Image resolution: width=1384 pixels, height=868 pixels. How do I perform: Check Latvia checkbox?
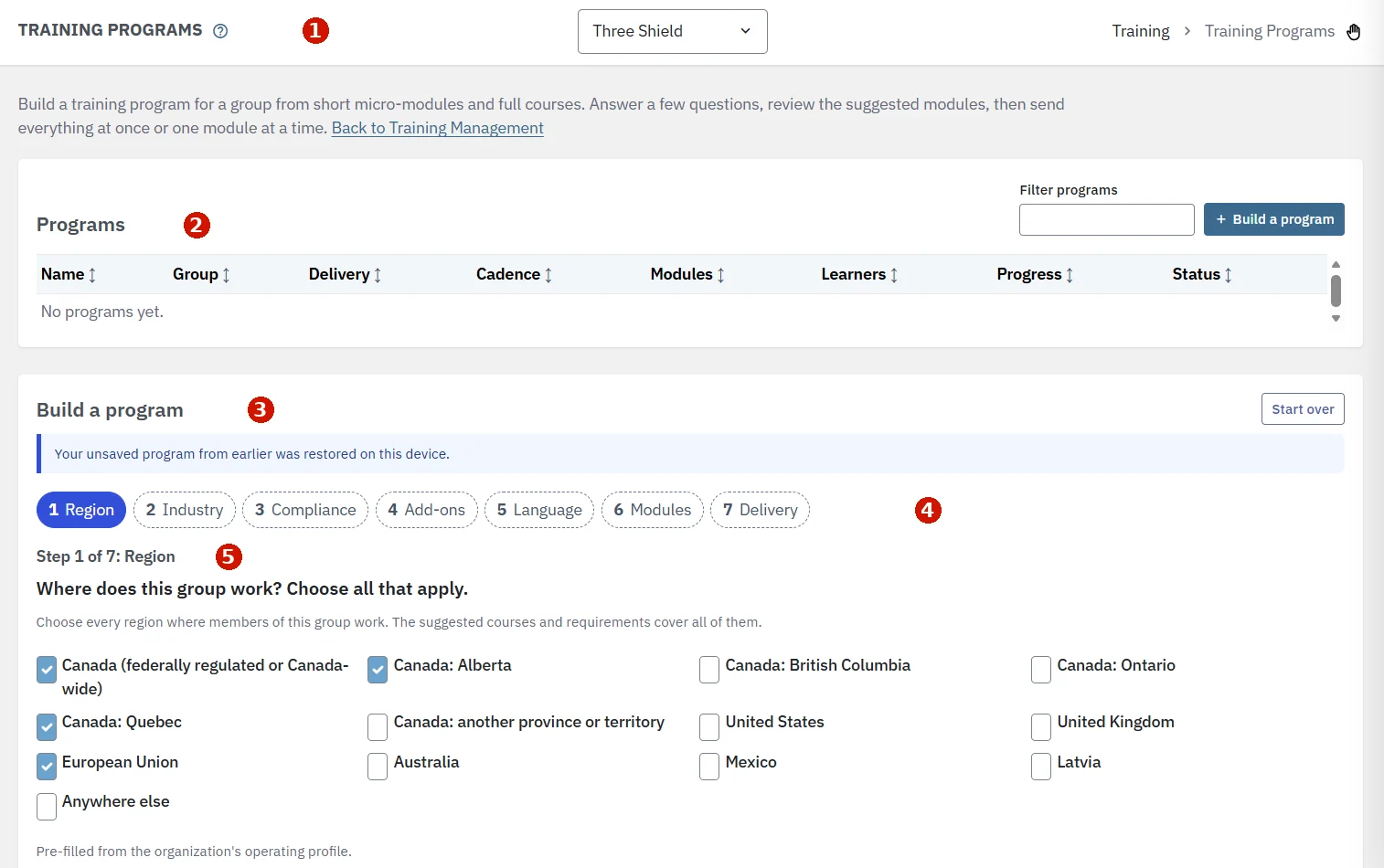(x=1041, y=767)
